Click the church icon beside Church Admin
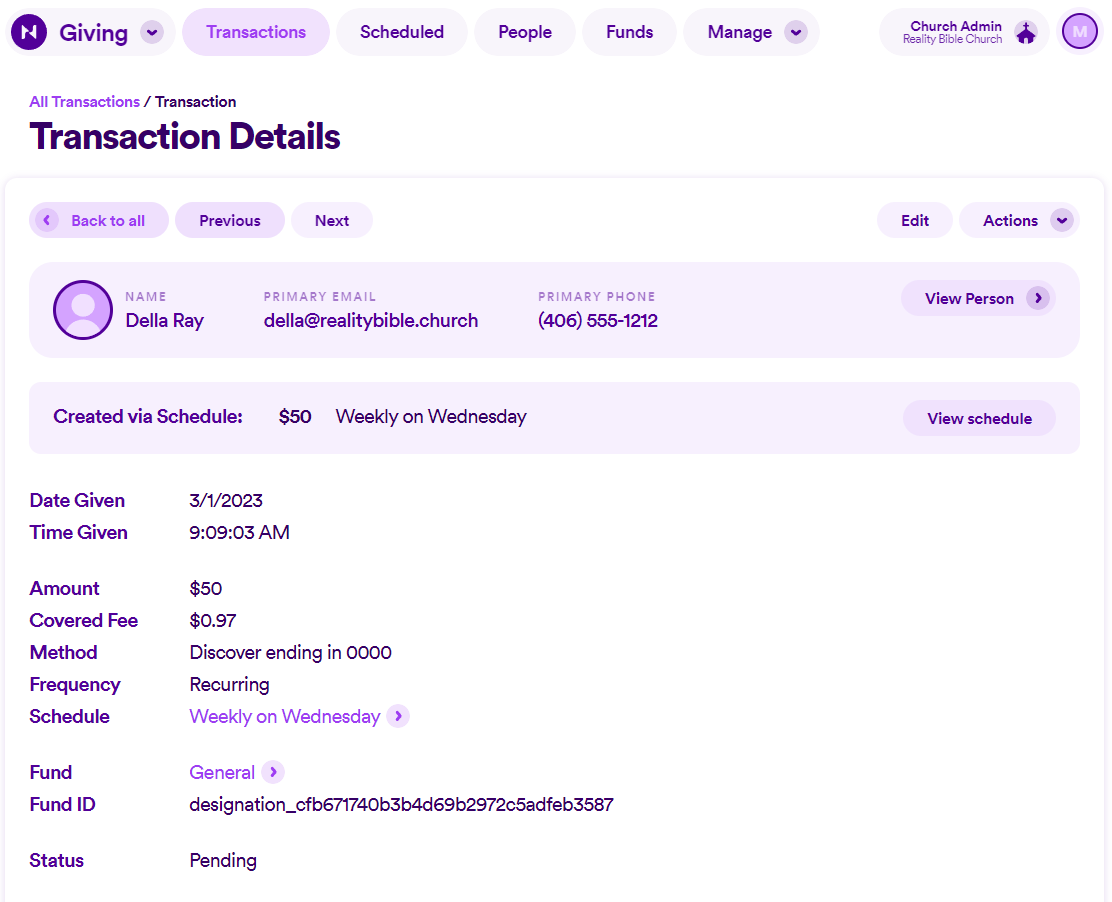This screenshot has width=1112, height=902. (1026, 31)
